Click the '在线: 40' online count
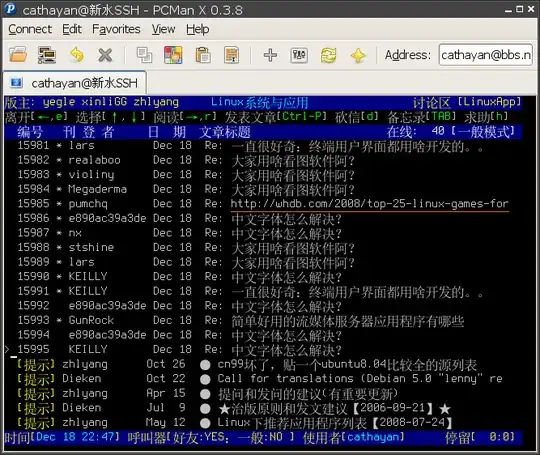This screenshot has height=455, width=540. pyautogui.click(x=415, y=131)
